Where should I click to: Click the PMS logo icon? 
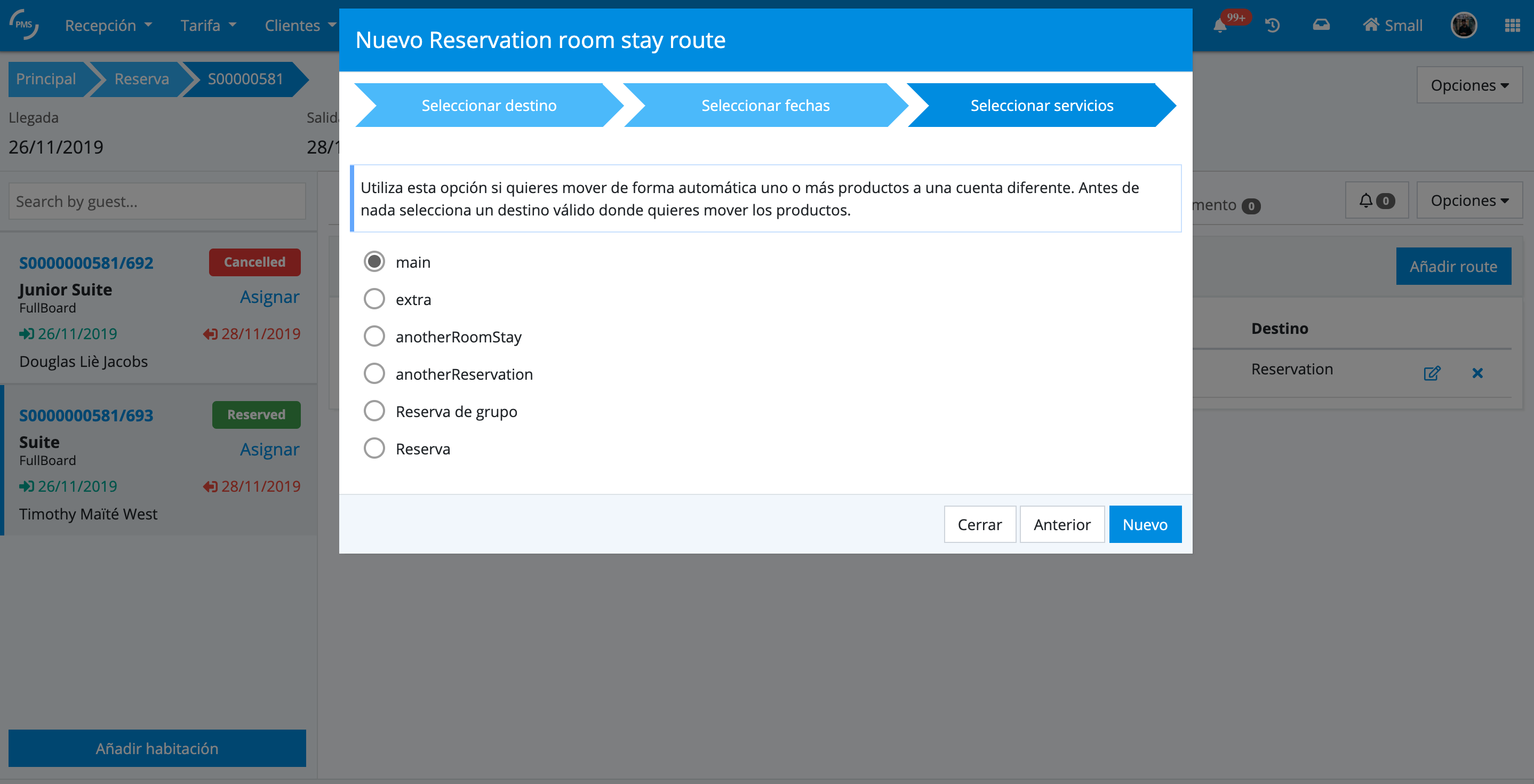(x=24, y=25)
